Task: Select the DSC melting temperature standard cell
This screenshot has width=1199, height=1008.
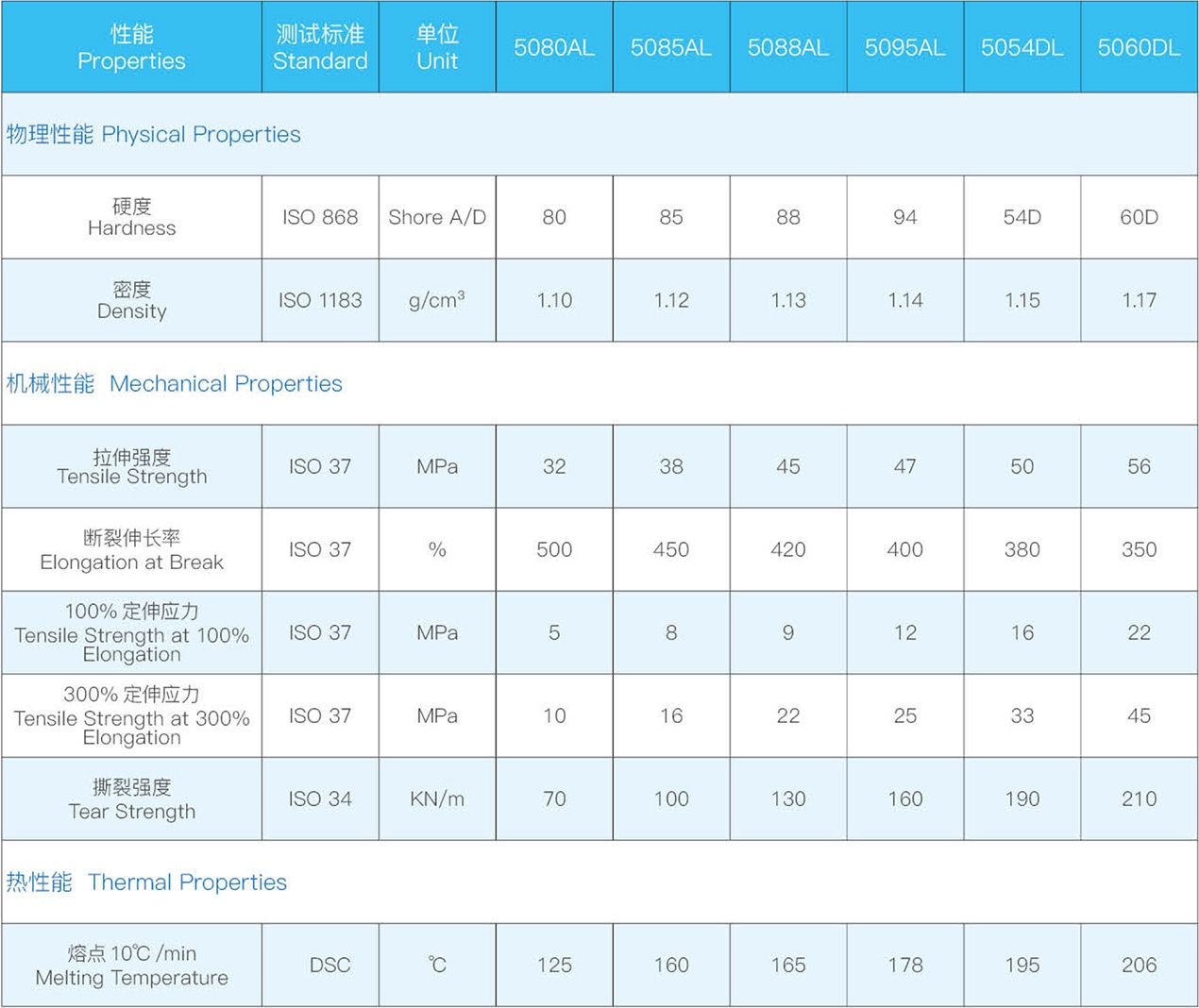Action: tap(329, 966)
